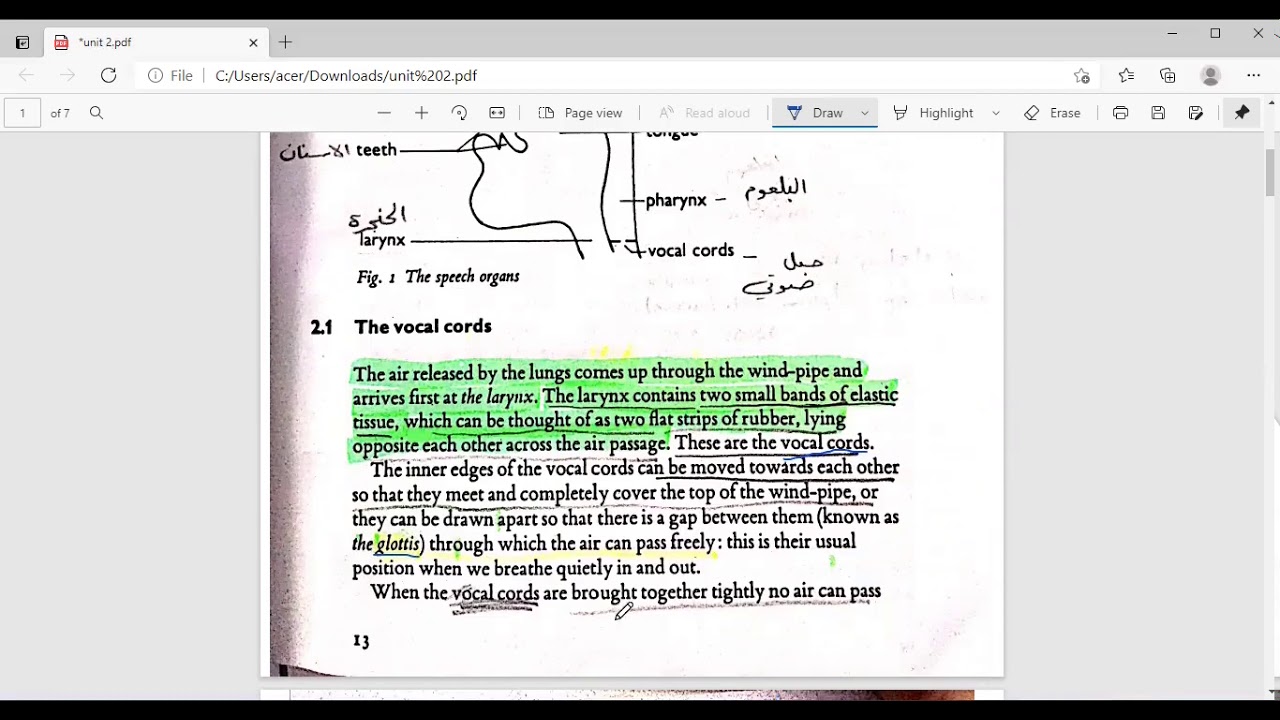Fit PDF to page width
Viewport: 1280px width, 720px height.
pyautogui.click(x=497, y=113)
